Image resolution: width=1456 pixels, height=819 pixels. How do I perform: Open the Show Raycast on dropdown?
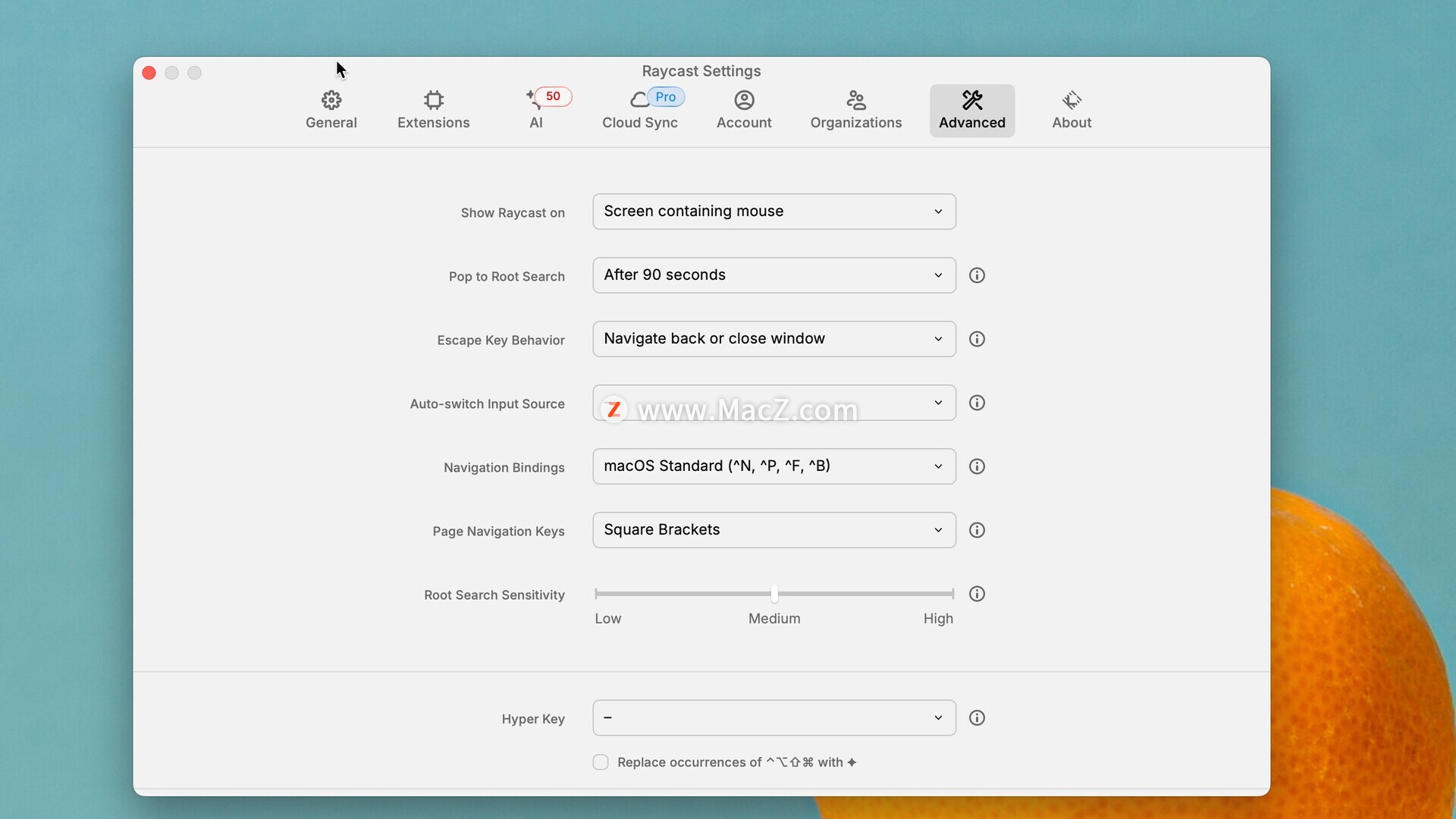click(774, 212)
